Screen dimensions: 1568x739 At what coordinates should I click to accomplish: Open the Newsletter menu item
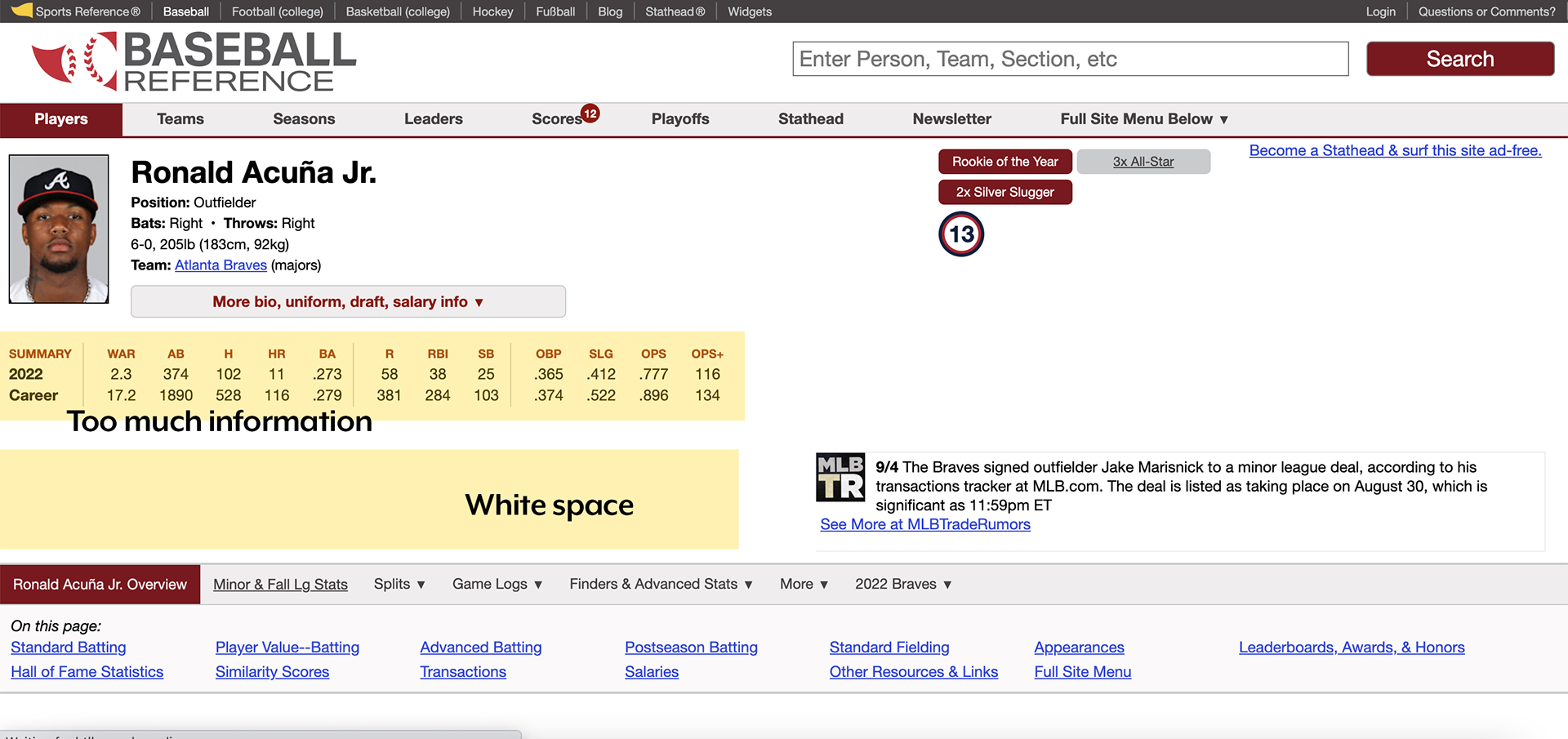[952, 119]
